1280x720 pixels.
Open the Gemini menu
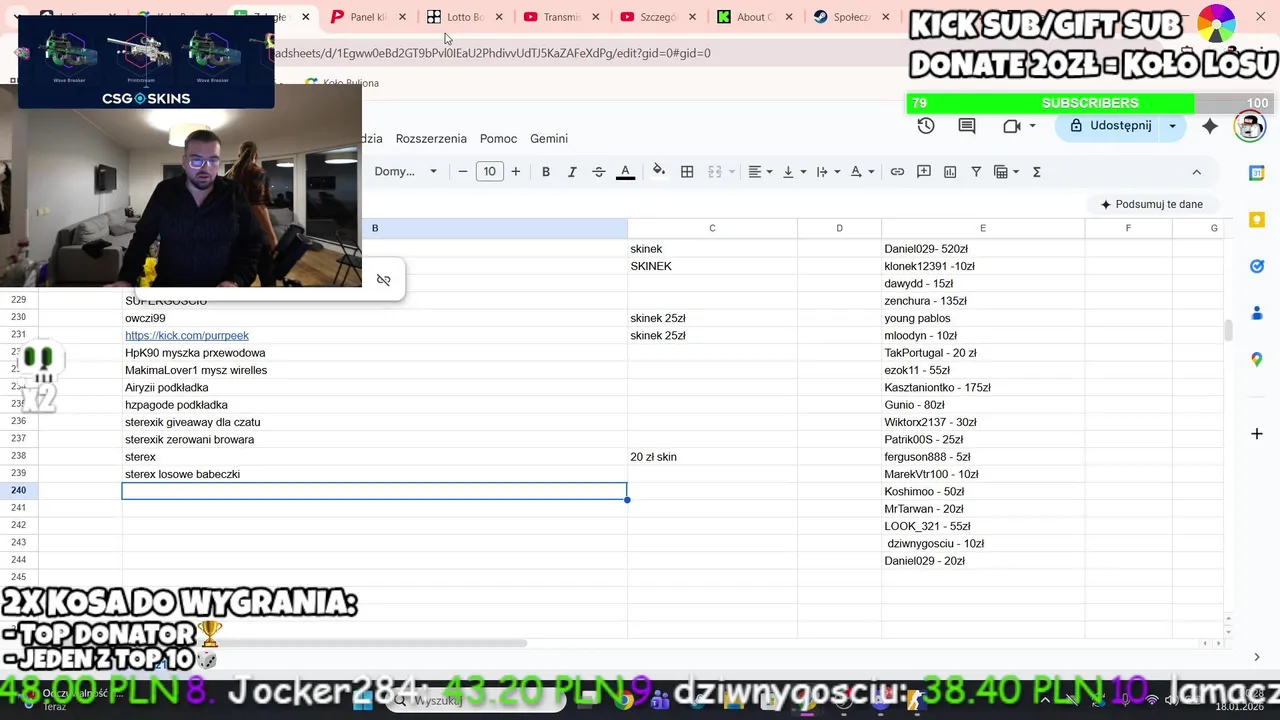coord(549,139)
